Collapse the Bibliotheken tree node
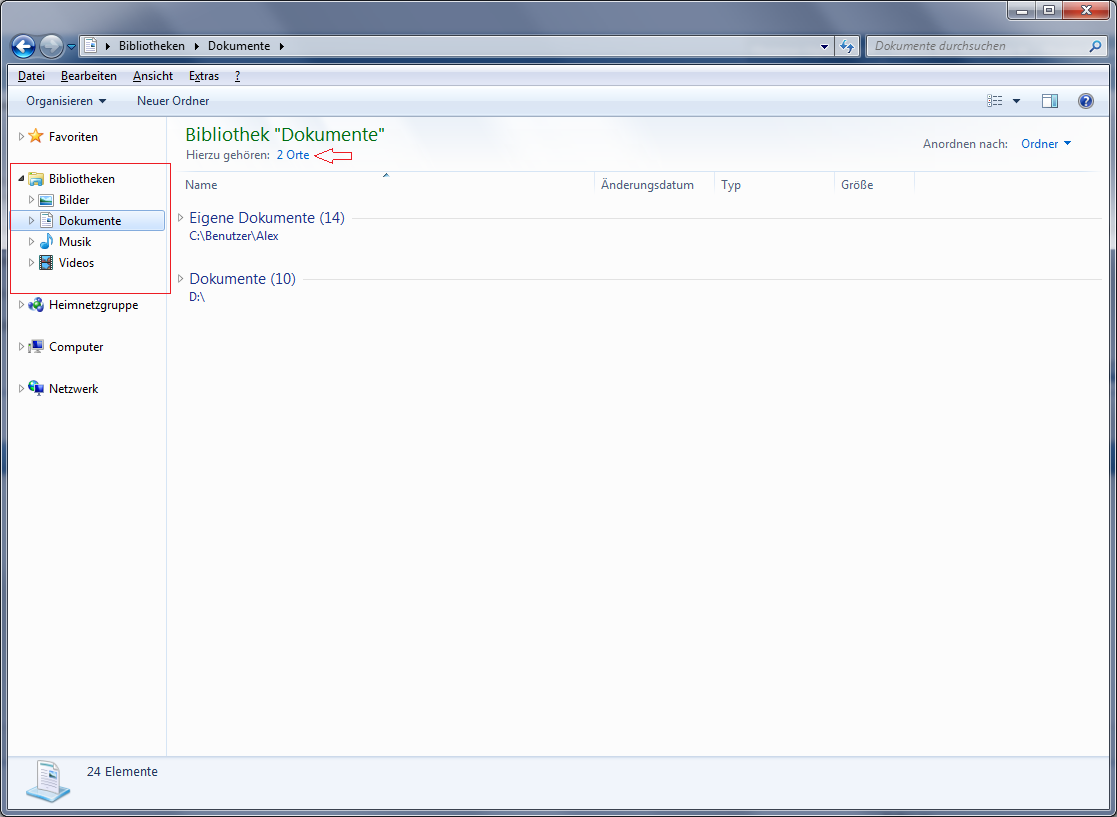 tap(21, 179)
